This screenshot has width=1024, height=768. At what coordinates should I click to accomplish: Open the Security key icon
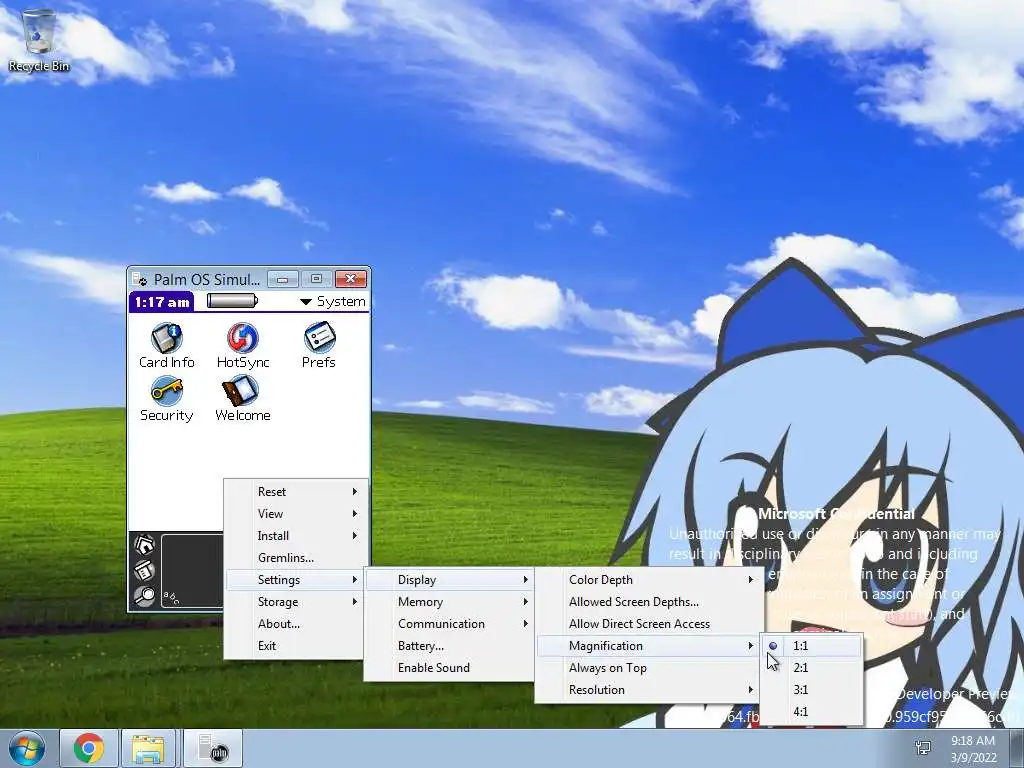click(x=167, y=391)
